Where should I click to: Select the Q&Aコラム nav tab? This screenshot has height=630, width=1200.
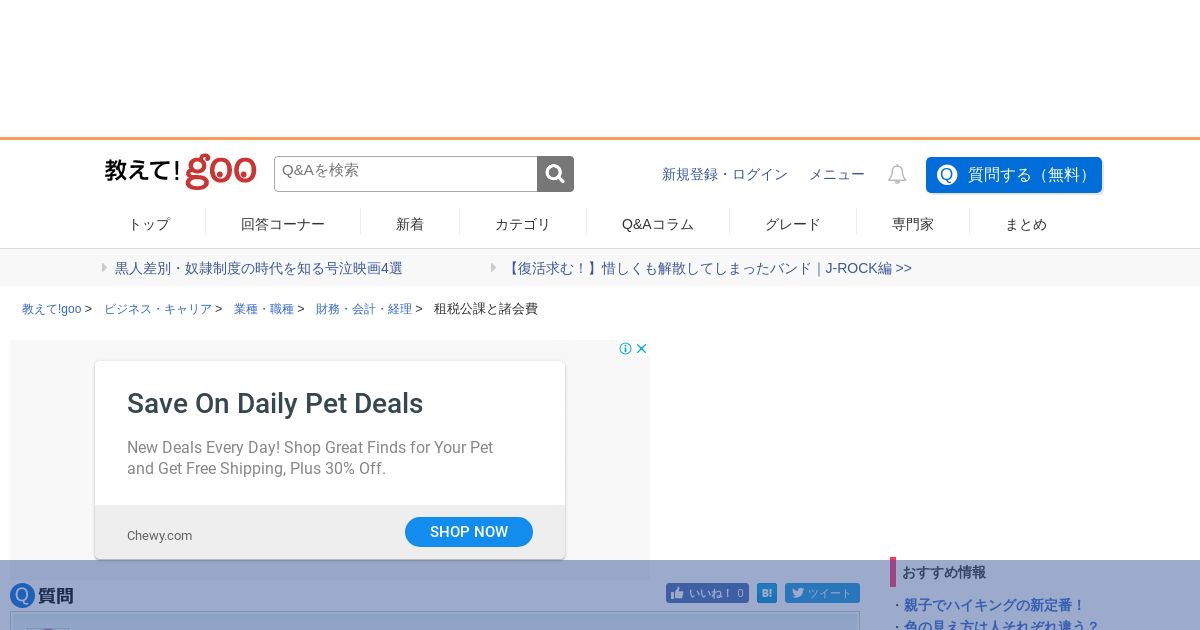tap(657, 224)
